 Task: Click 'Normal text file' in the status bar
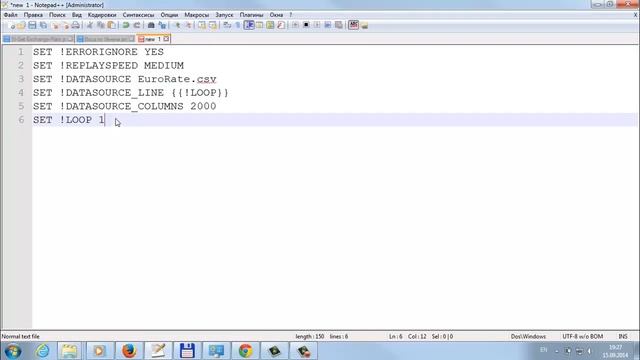coord(20,336)
